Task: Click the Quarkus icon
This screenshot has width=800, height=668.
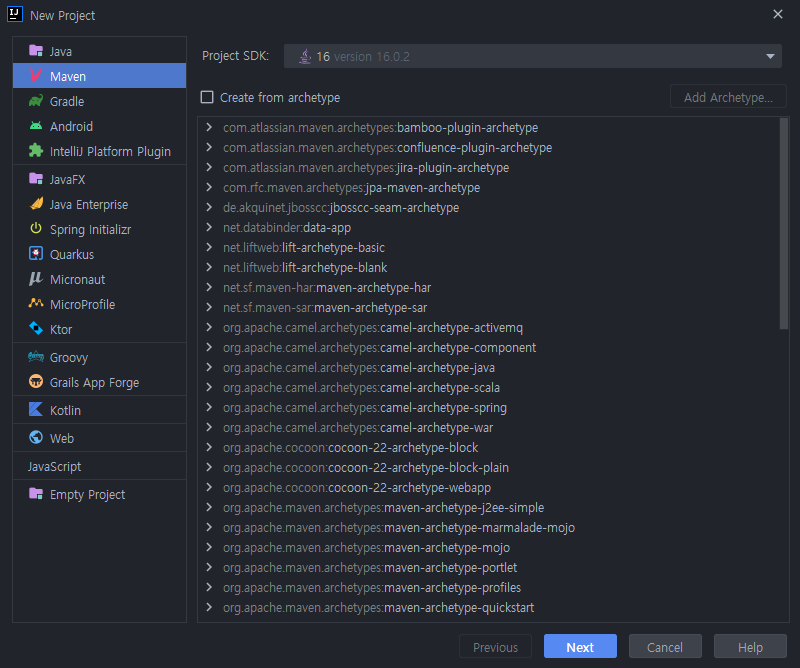Action: [x=36, y=254]
